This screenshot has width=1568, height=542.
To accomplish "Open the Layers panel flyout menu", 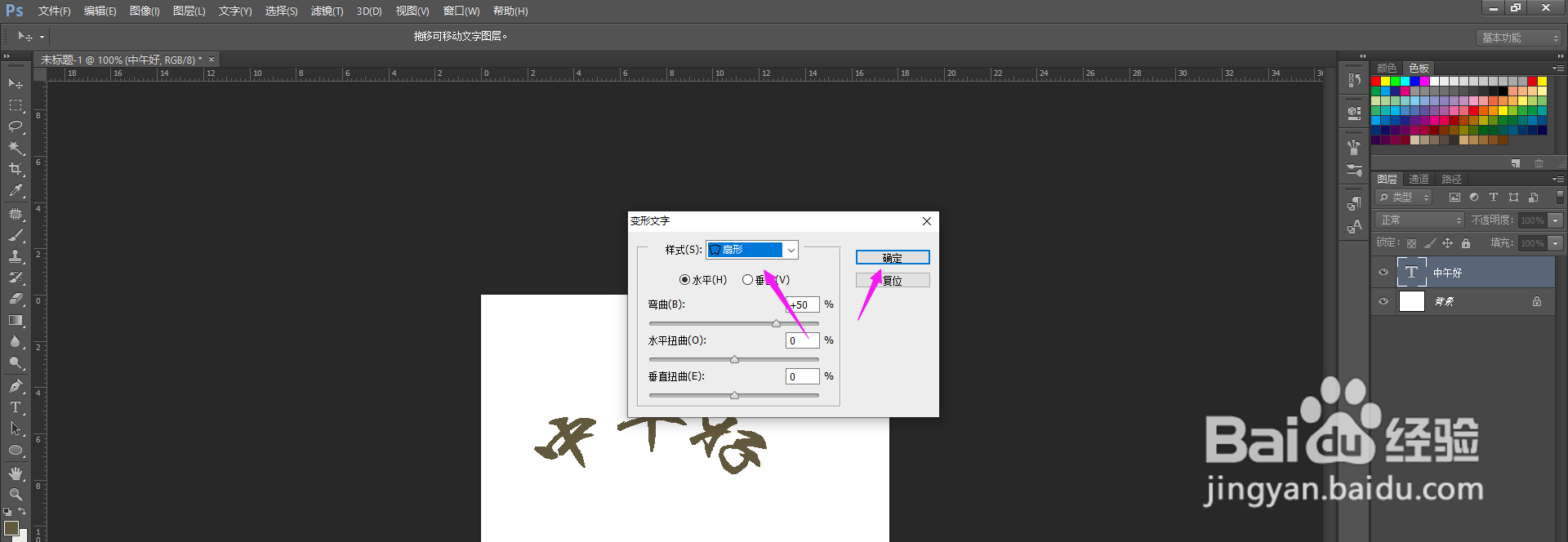I will coord(1557,179).
